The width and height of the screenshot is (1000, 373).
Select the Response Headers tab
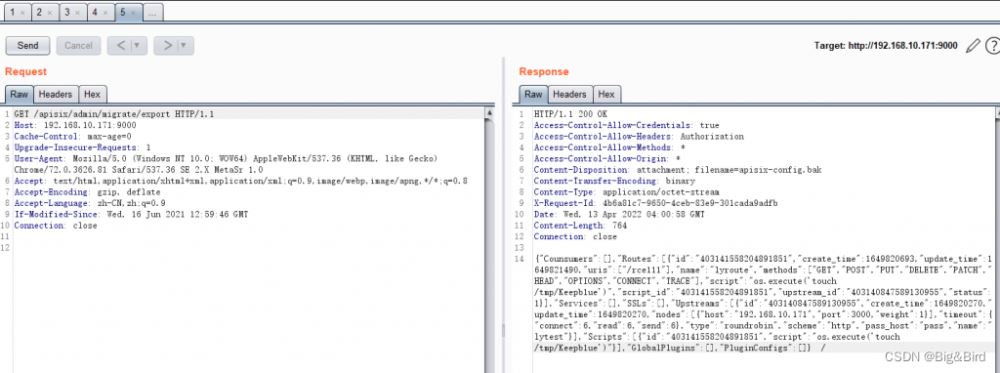[x=570, y=94]
